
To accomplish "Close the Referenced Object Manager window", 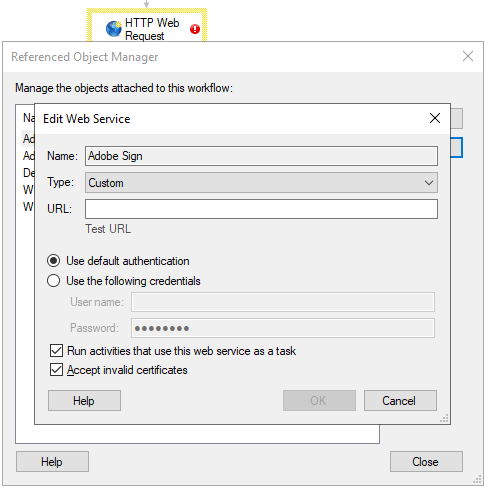I will click(x=468, y=56).
